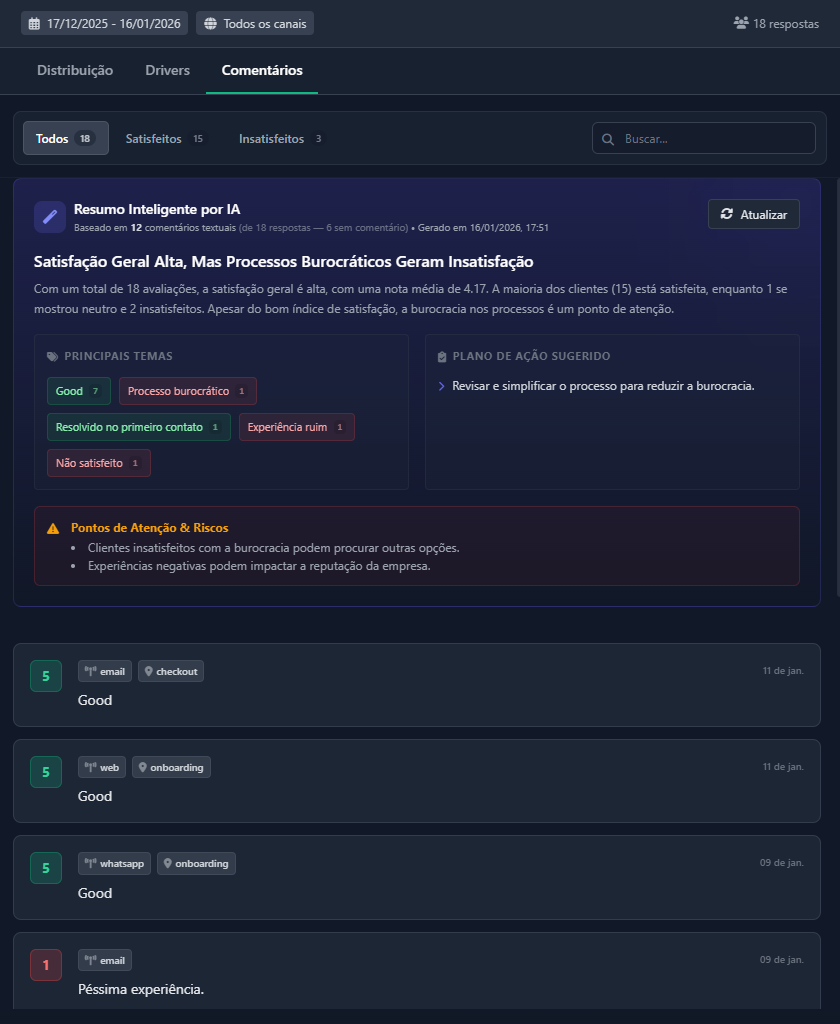The width and height of the screenshot is (840, 1024).
Task: Click the tag icon beside Principais Temas
Action: click(53, 356)
